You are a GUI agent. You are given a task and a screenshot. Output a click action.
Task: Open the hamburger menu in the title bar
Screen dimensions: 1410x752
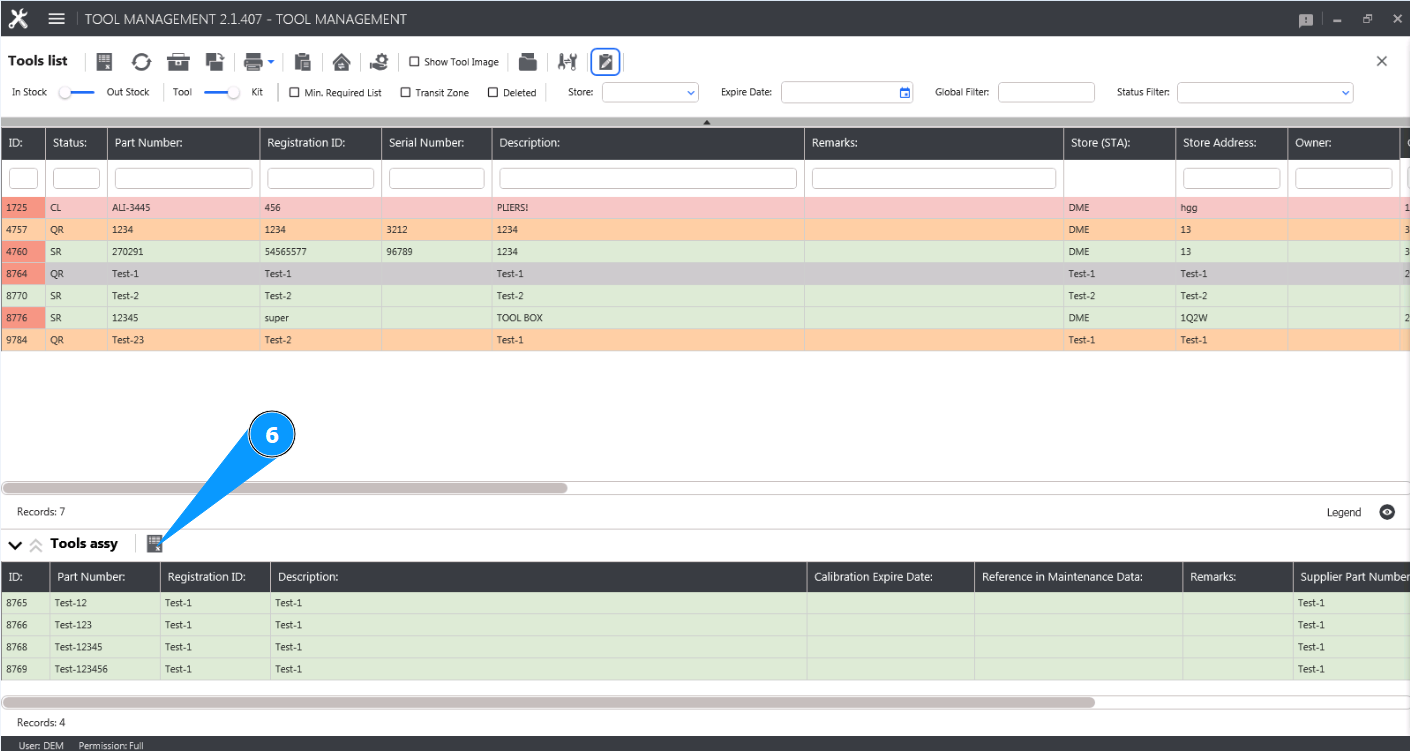click(57, 19)
